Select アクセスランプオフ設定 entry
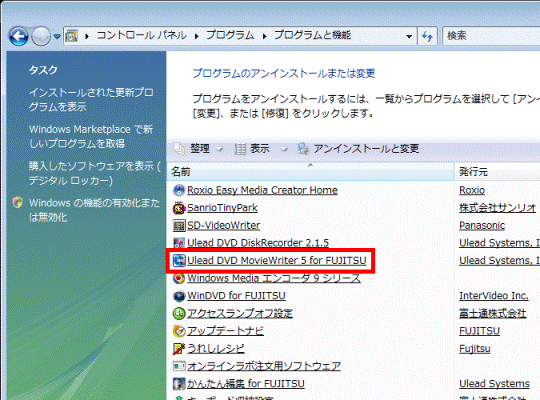Image resolution: width=540 pixels, height=400 pixels. pyautogui.click(x=240, y=314)
